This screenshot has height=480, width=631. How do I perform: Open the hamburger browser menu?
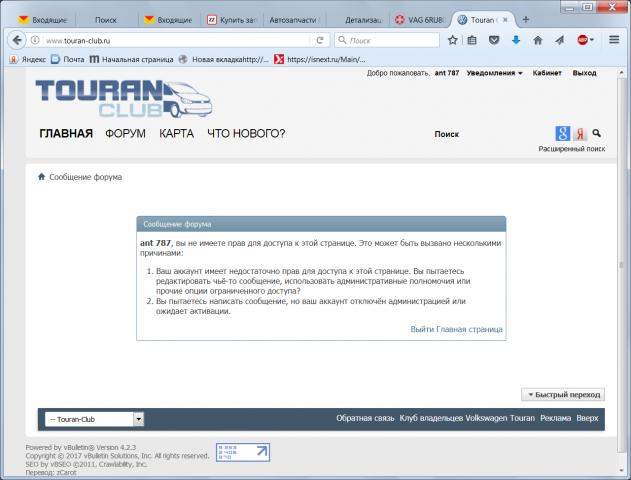click(x=614, y=40)
